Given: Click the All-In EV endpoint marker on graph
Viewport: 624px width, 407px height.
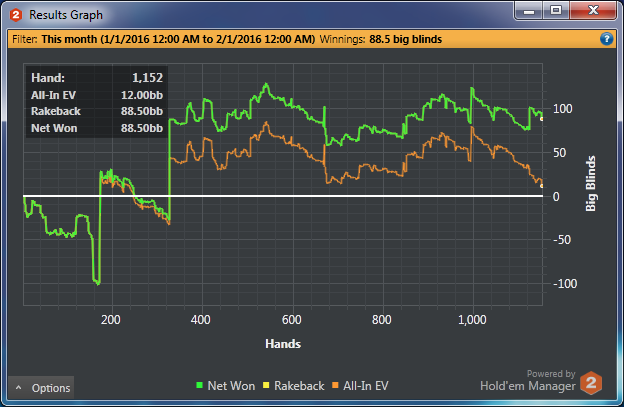Looking at the screenshot, I should pyautogui.click(x=541, y=185).
